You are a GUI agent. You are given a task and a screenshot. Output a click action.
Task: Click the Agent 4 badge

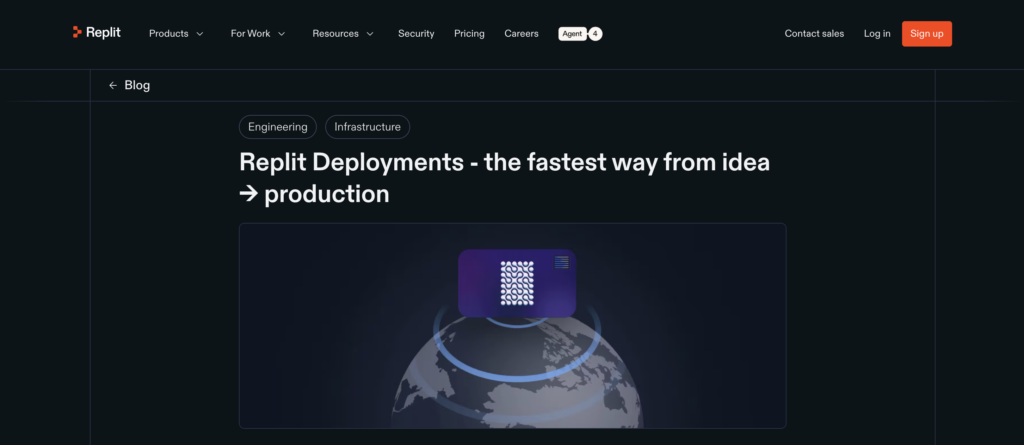point(580,34)
